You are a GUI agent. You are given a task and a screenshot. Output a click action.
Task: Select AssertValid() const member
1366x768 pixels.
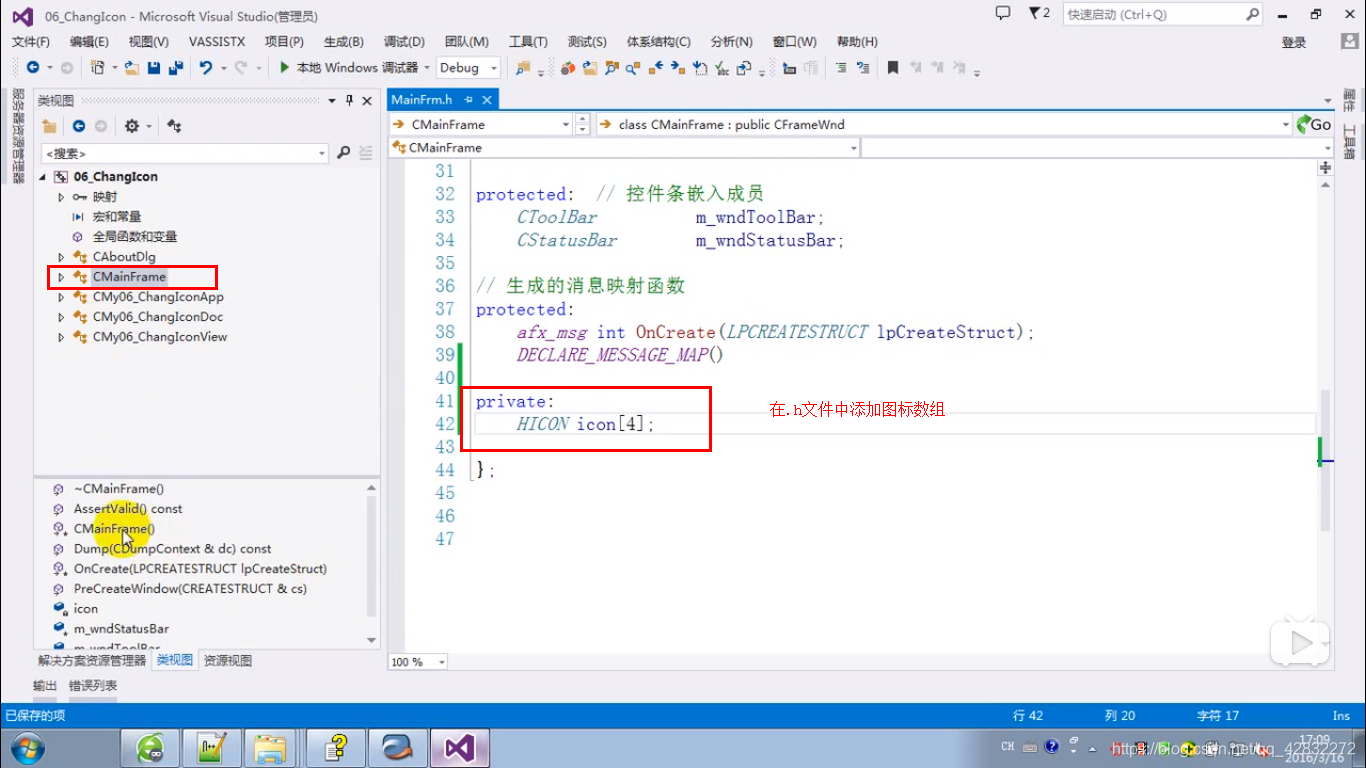pyautogui.click(x=128, y=509)
